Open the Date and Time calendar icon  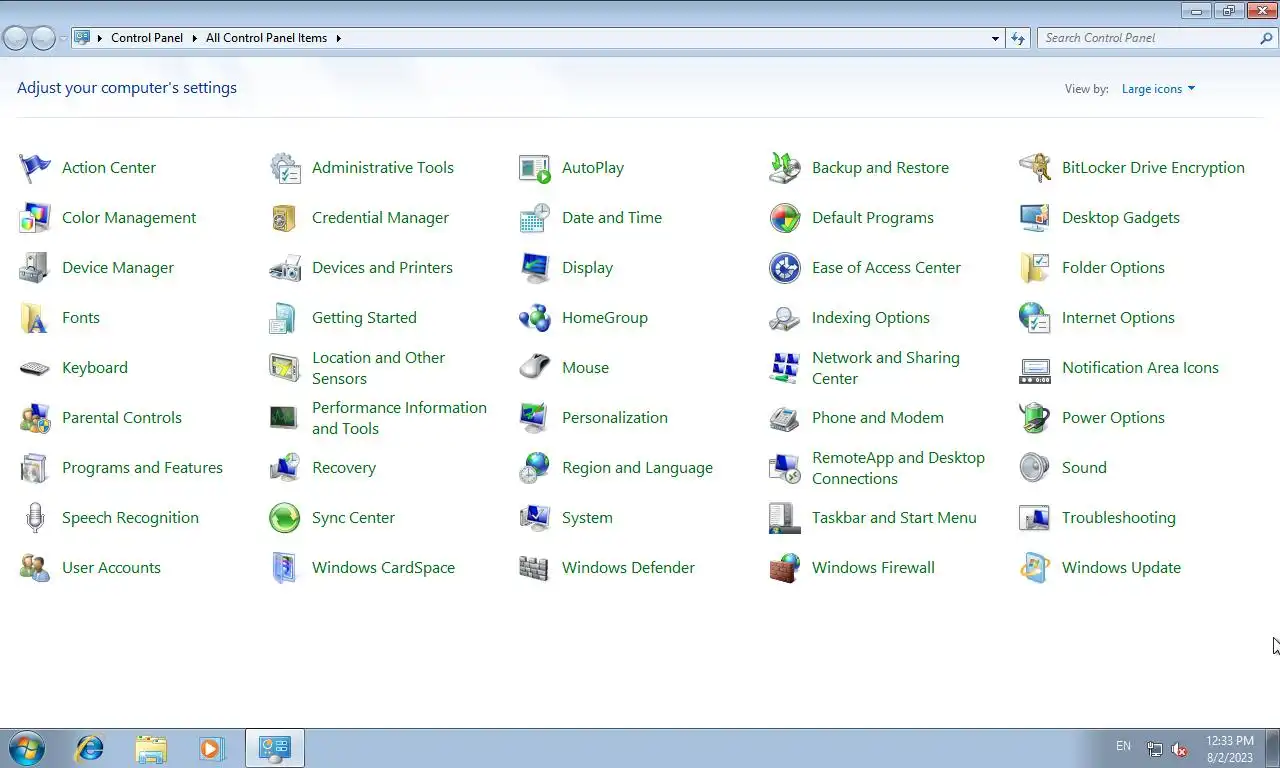point(535,218)
